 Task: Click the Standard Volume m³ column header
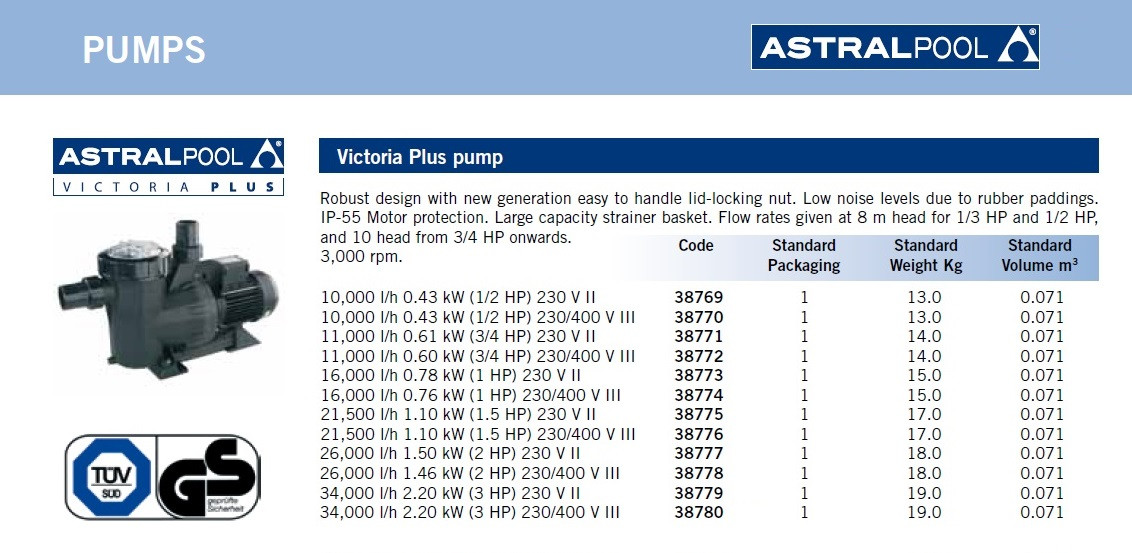tap(1039, 256)
